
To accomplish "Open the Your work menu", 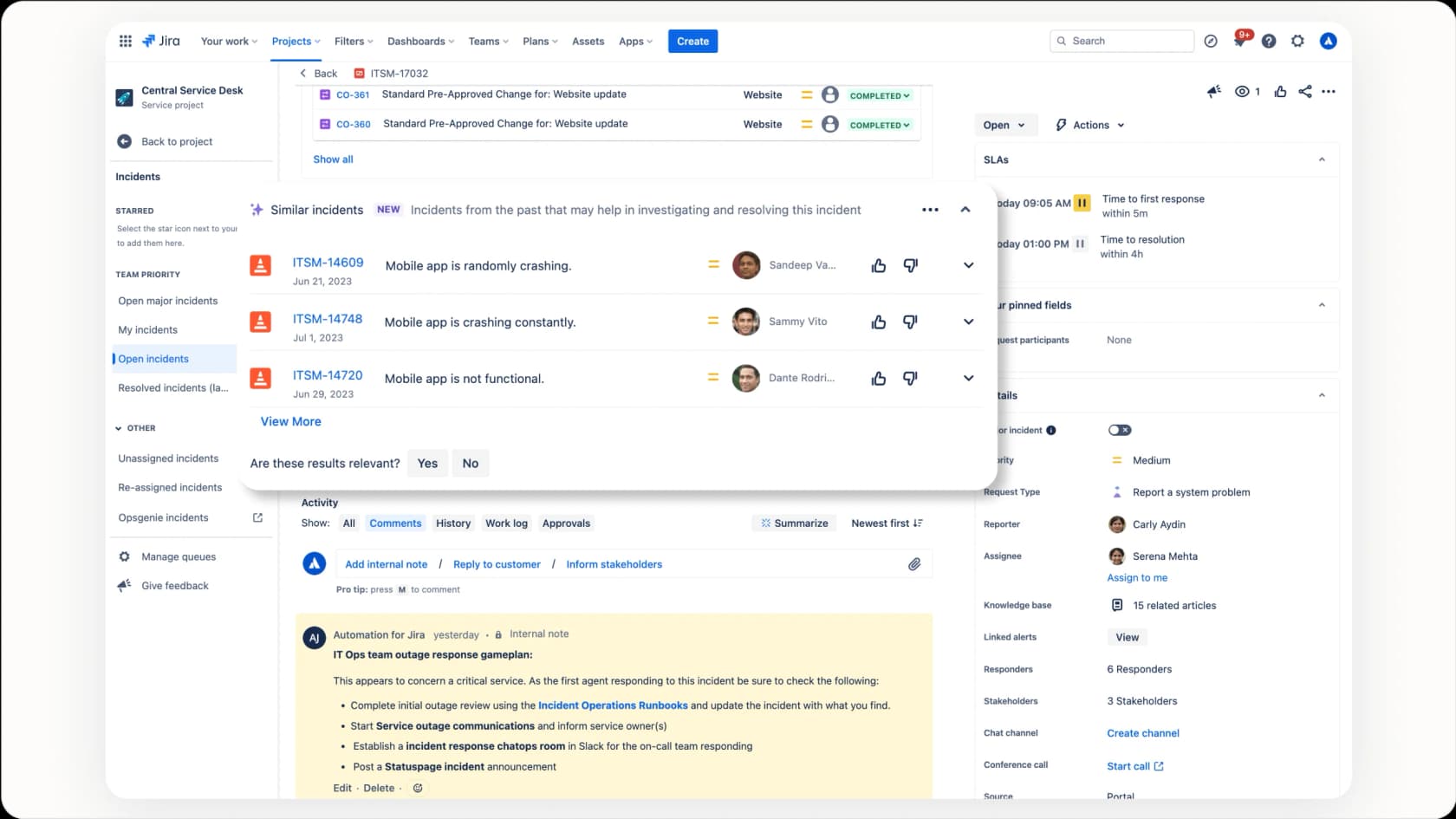I will [229, 41].
